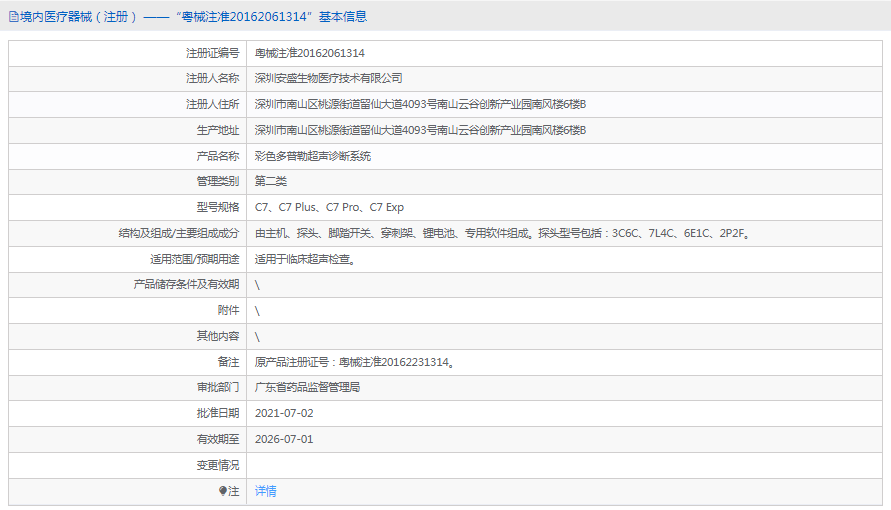Click the 产品储存条件及有效期 label

point(186,285)
